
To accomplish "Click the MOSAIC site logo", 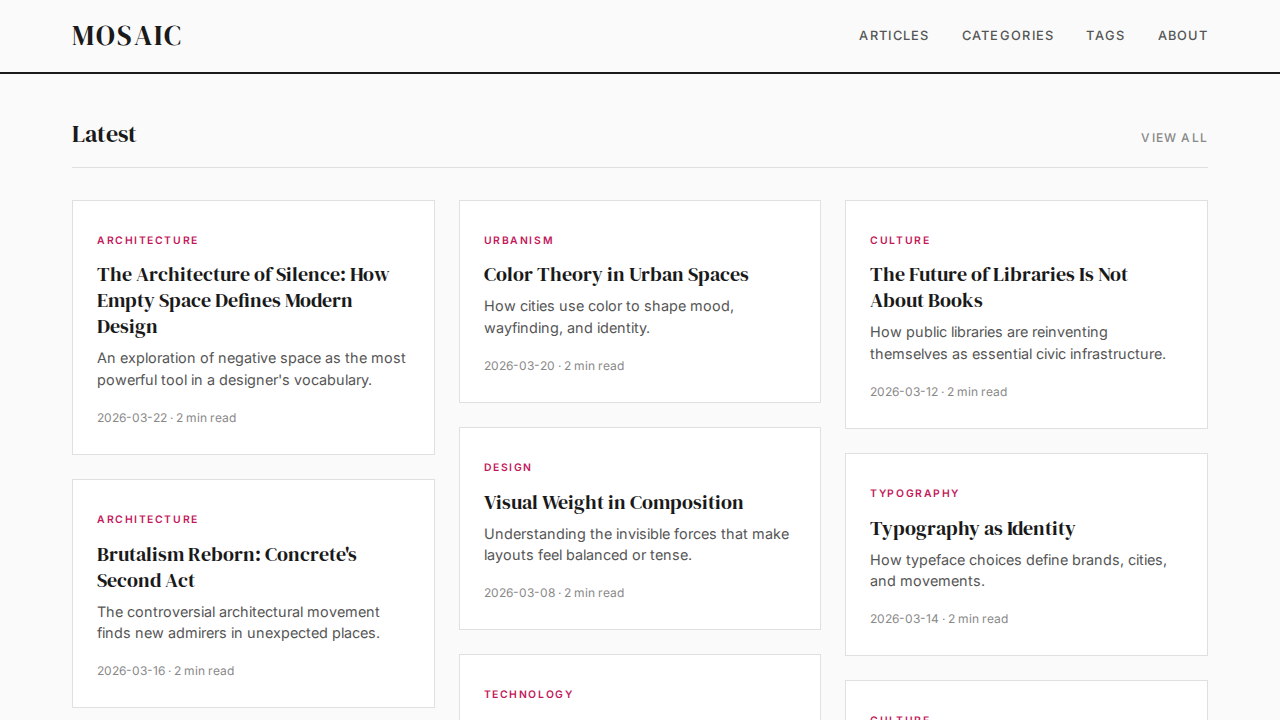I will click(x=127, y=36).
